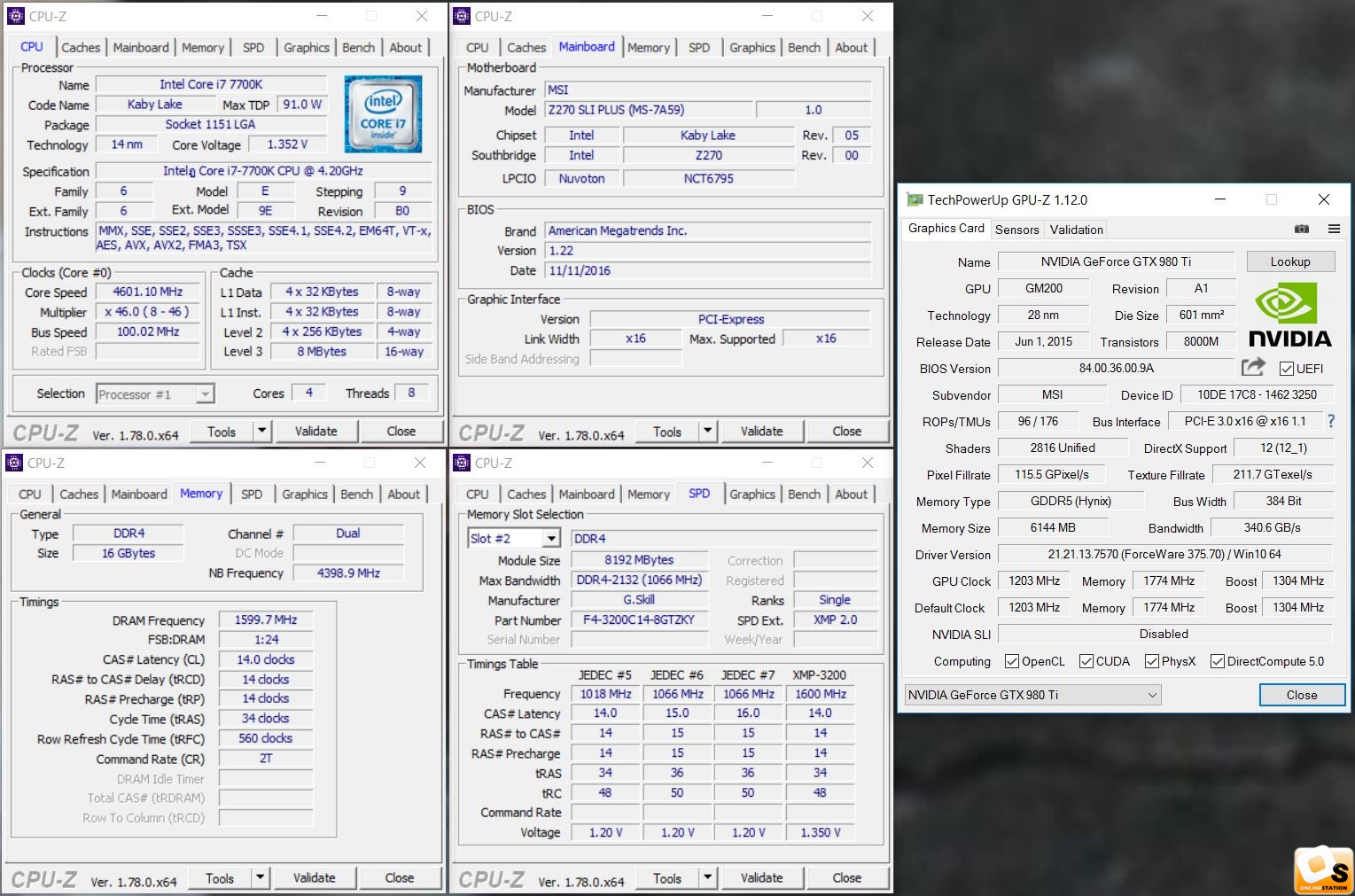
Task: Click the Intel Core i7 logo
Action: (383, 113)
